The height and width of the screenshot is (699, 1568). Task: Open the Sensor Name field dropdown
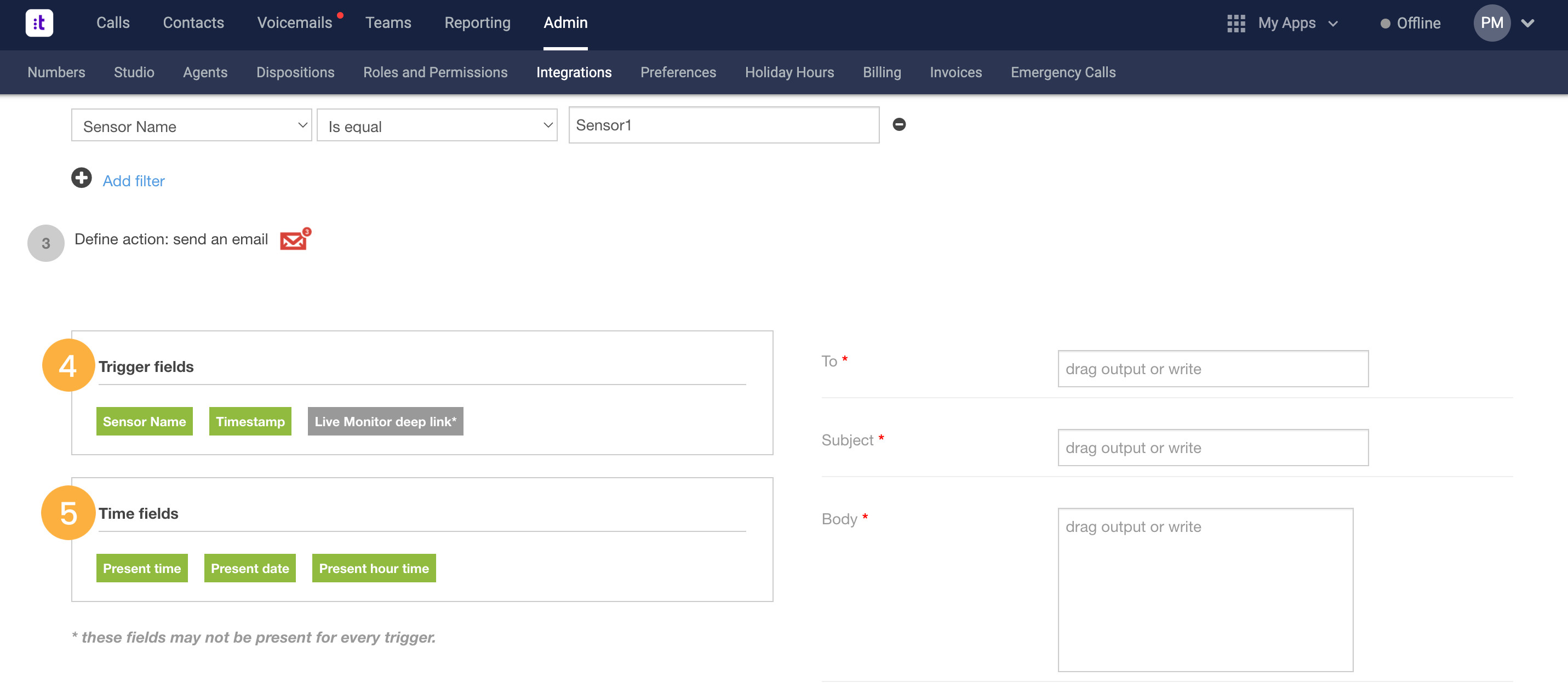[191, 125]
